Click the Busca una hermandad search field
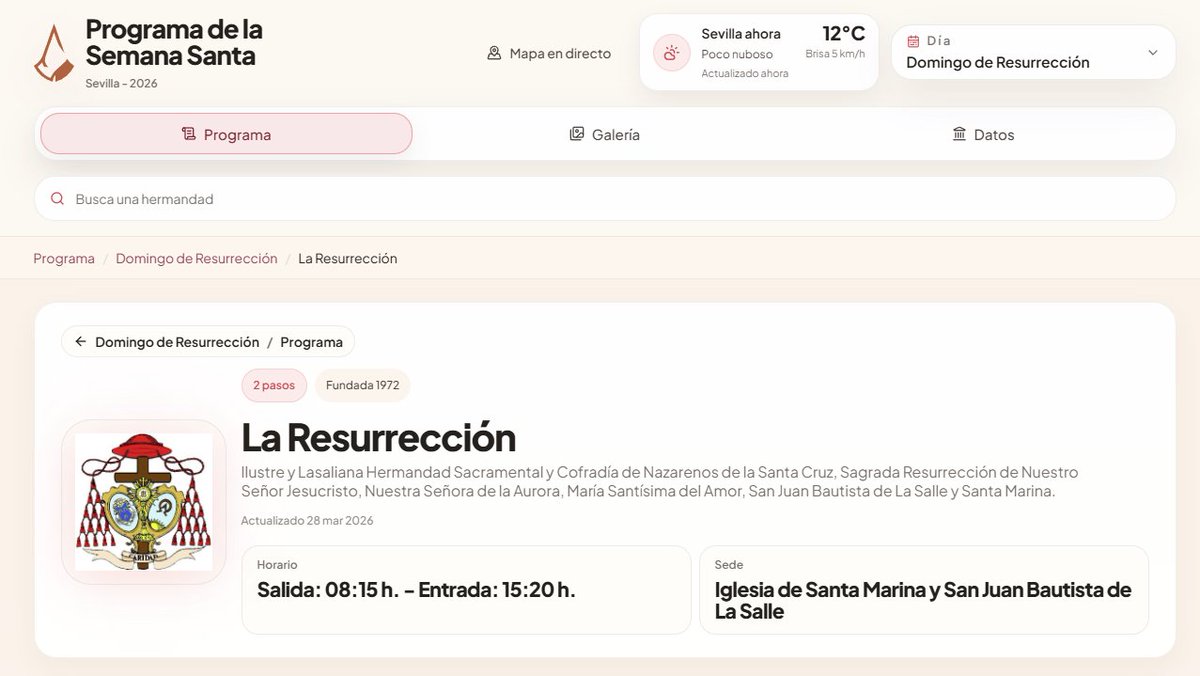The width and height of the screenshot is (1200, 676). click(605, 199)
